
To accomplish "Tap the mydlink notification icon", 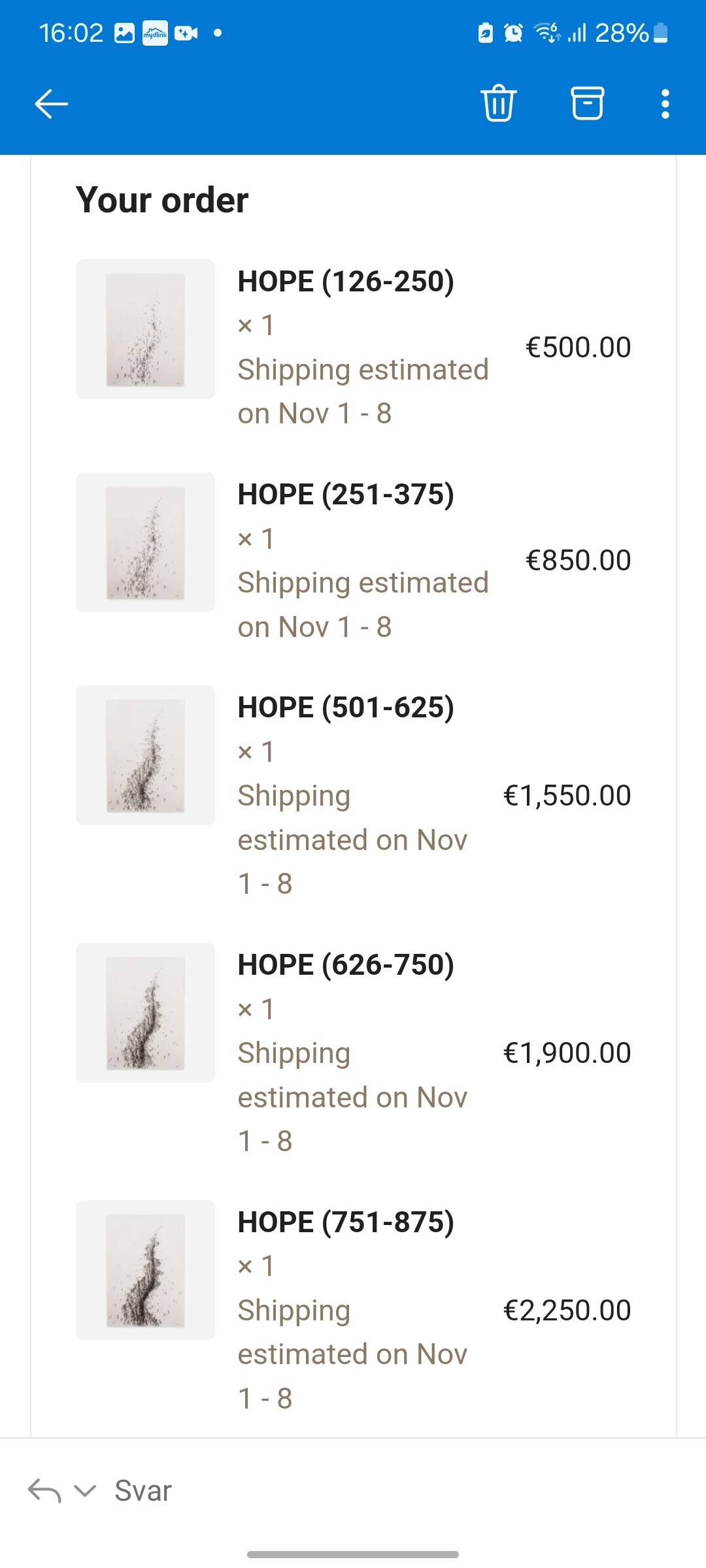I will coord(155,33).
